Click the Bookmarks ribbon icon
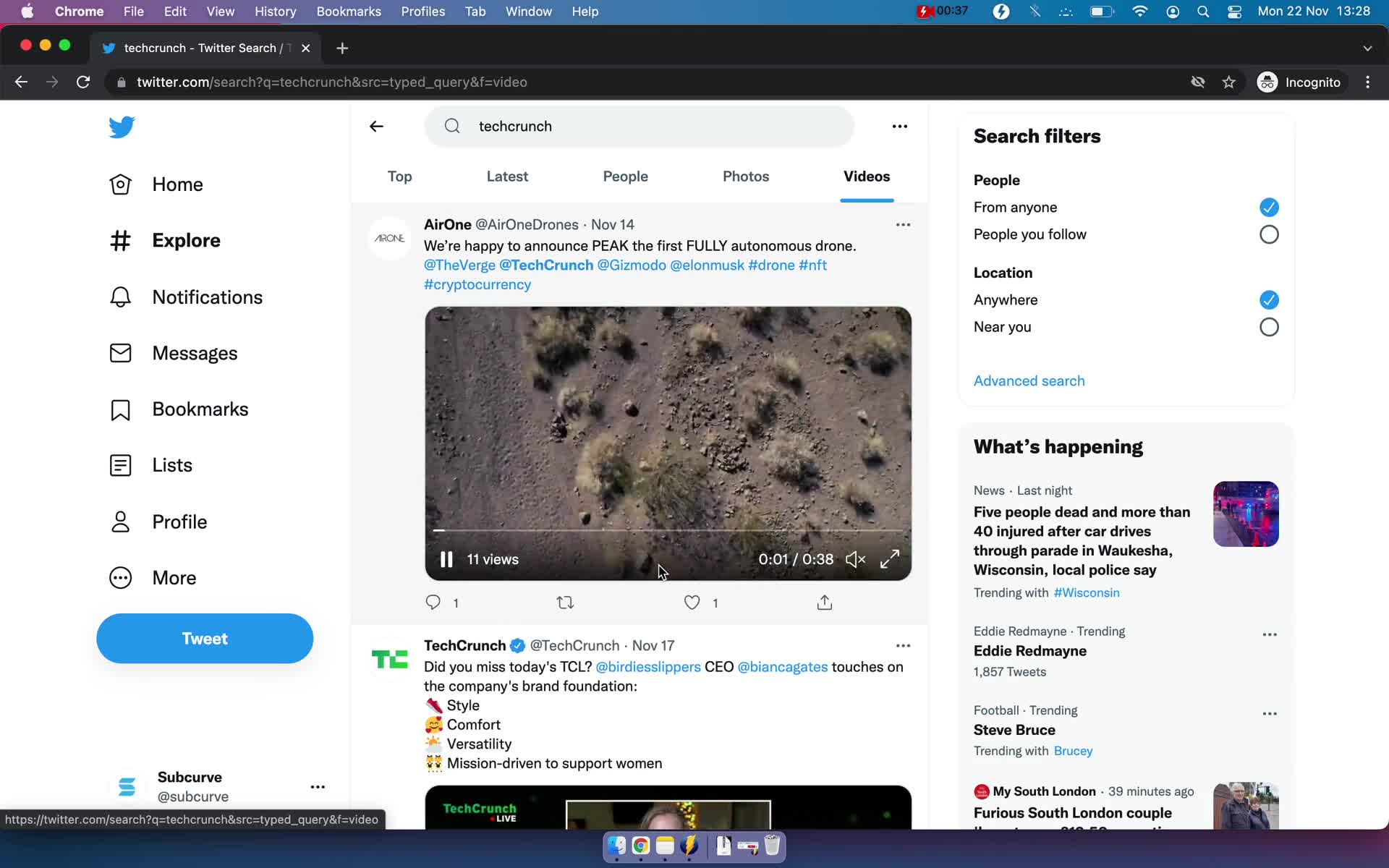The image size is (1389, 868). coord(121,409)
